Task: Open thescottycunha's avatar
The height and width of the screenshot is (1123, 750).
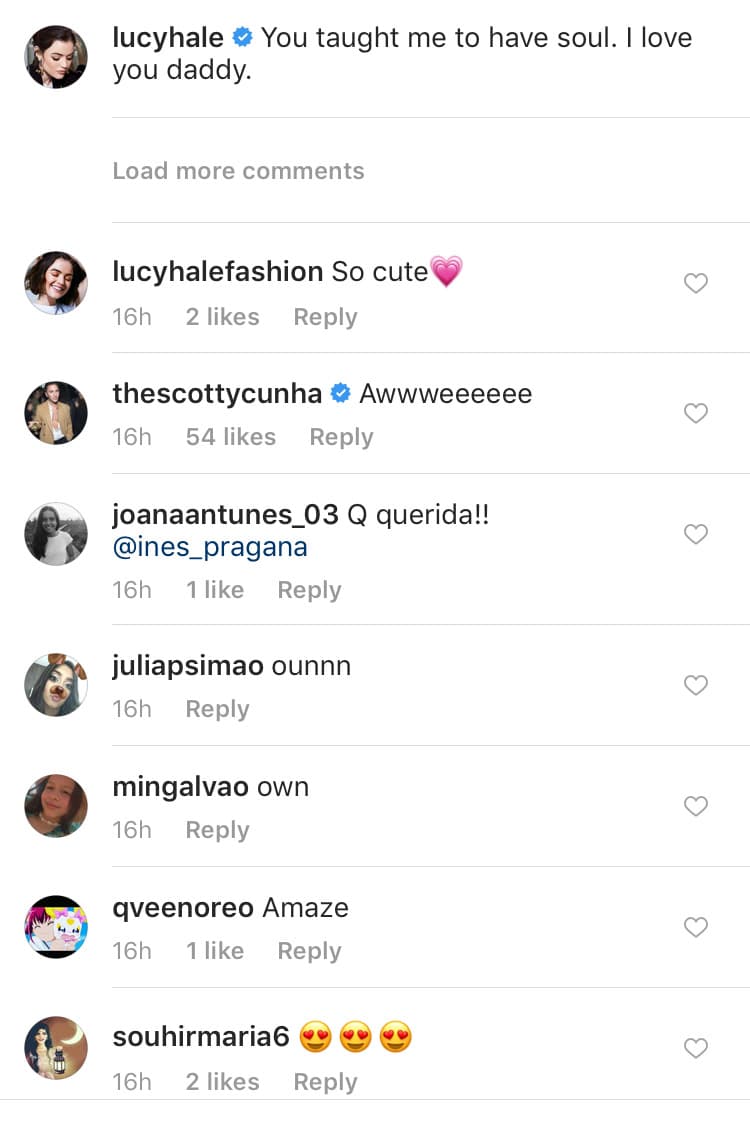Action: coord(56,413)
